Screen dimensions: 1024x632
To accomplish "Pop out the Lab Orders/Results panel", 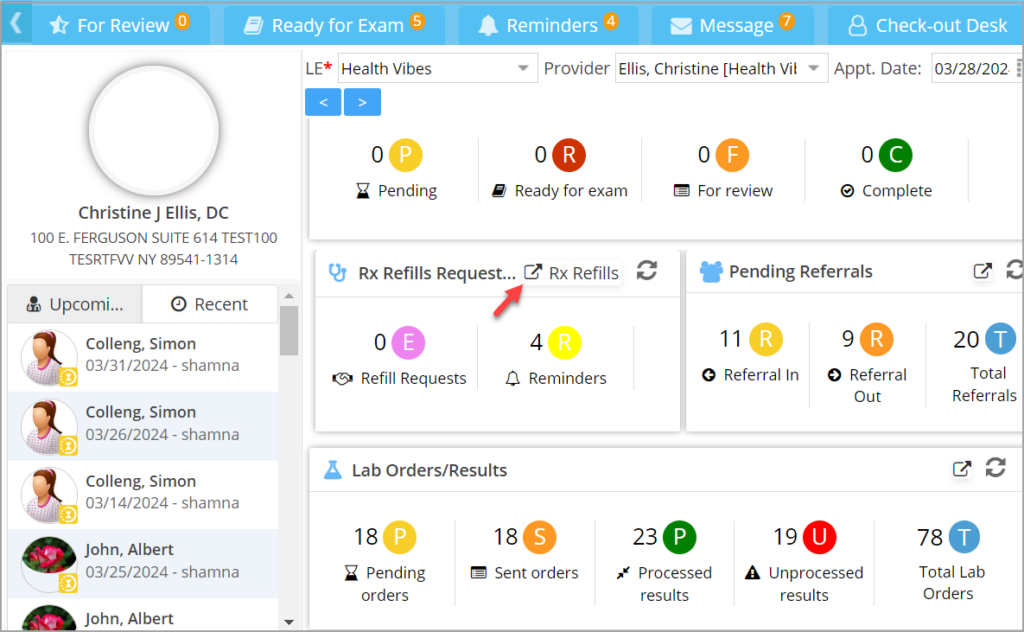I will [x=962, y=468].
